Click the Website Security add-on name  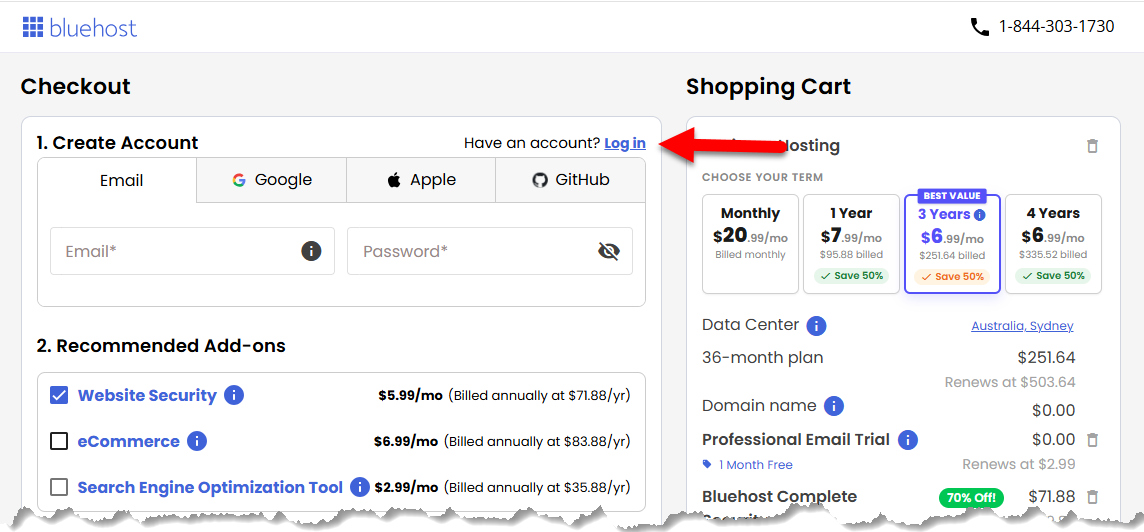(x=147, y=396)
